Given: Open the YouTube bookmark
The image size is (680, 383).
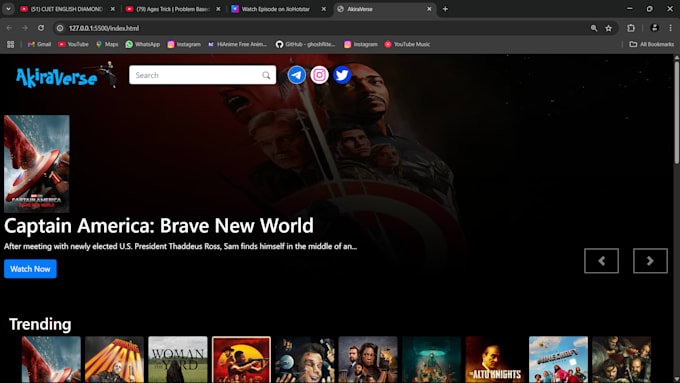Looking at the screenshot, I should click(73, 44).
